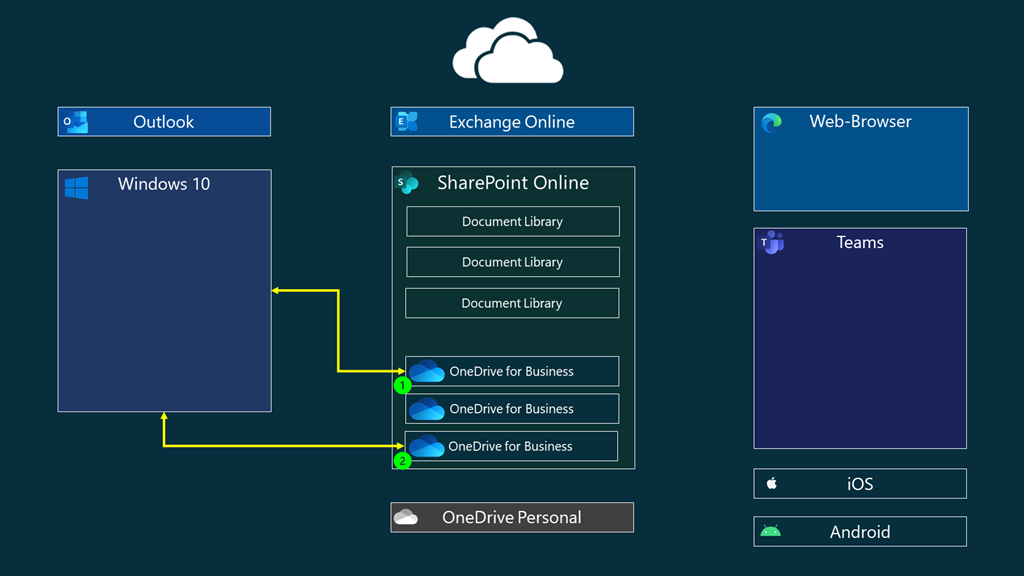Click the green Android robot icon

(770, 532)
